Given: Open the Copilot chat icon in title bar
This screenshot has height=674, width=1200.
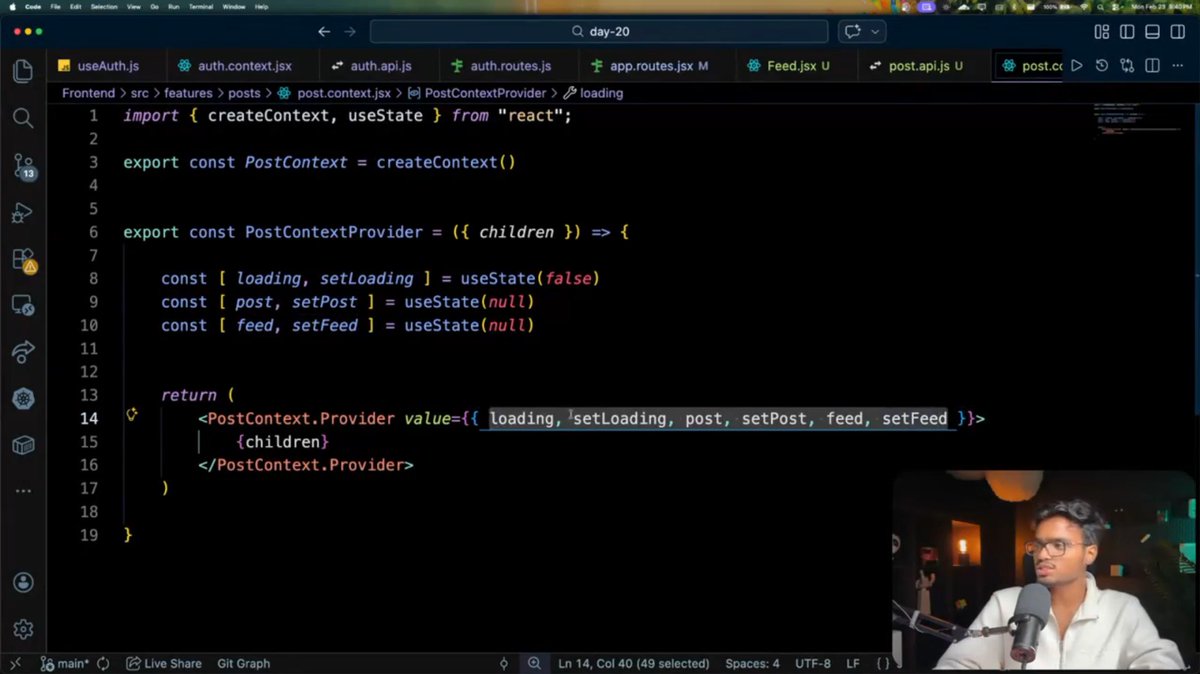Looking at the screenshot, I should coord(854,32).
